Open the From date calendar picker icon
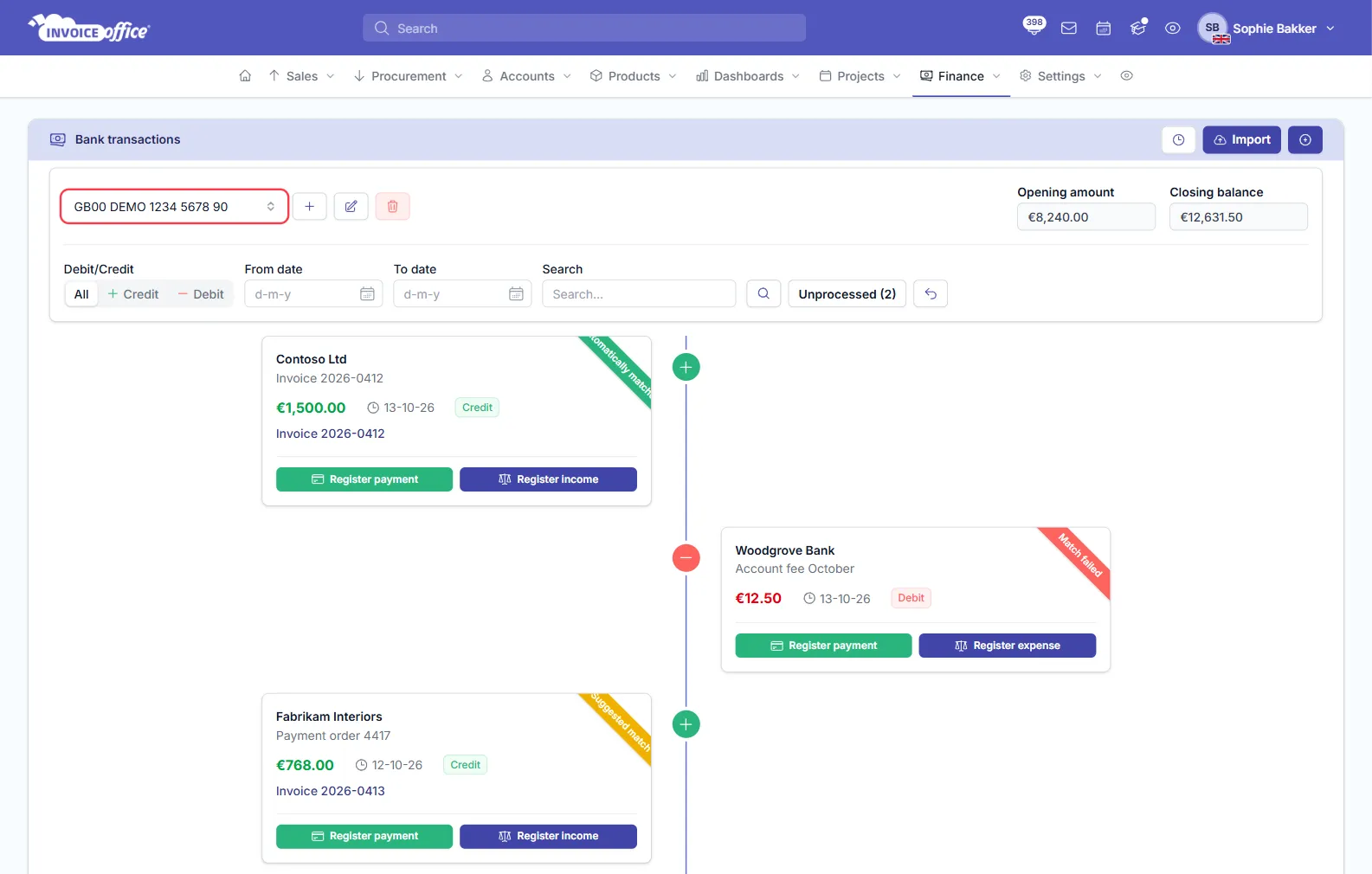1372x874 pixels. coord(367,294)
